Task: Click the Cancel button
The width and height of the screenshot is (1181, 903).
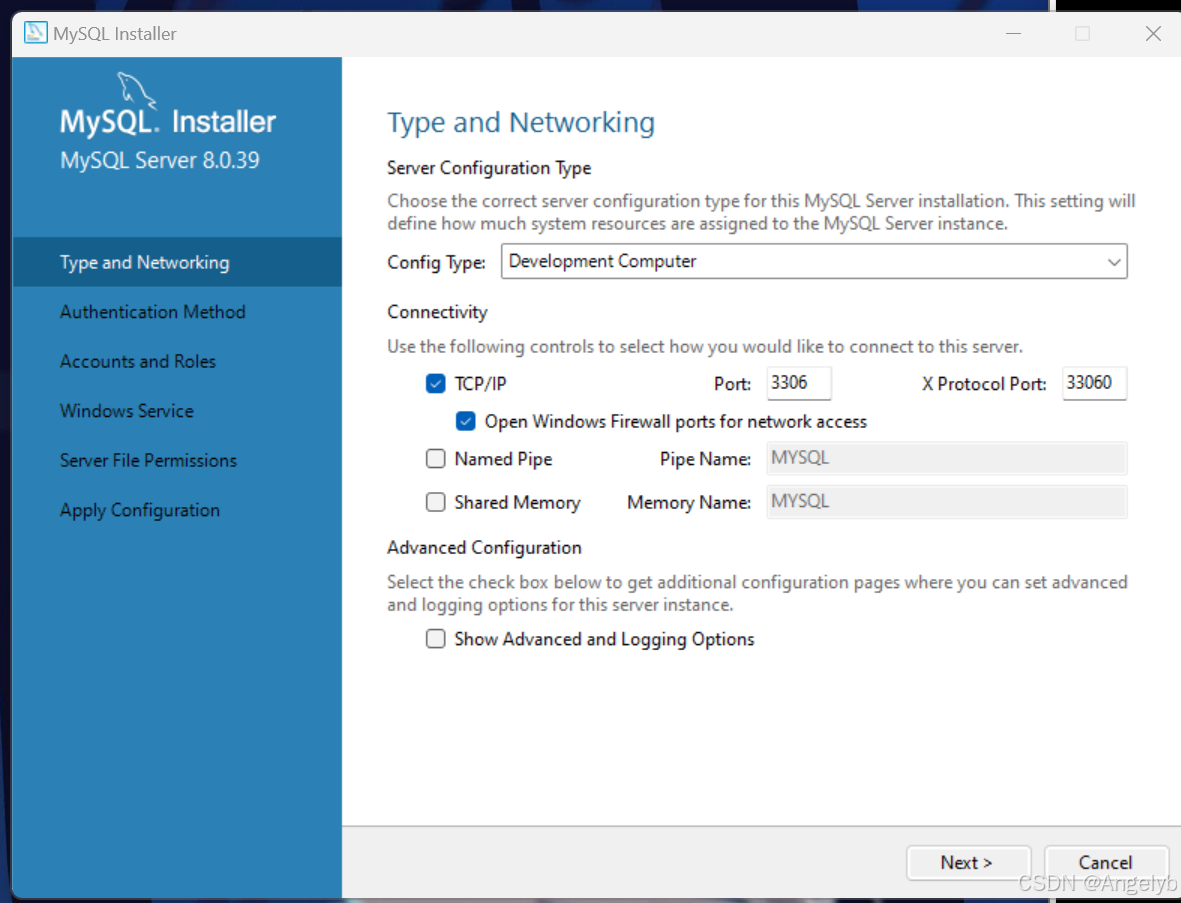Action: [x=1105, y=862]
